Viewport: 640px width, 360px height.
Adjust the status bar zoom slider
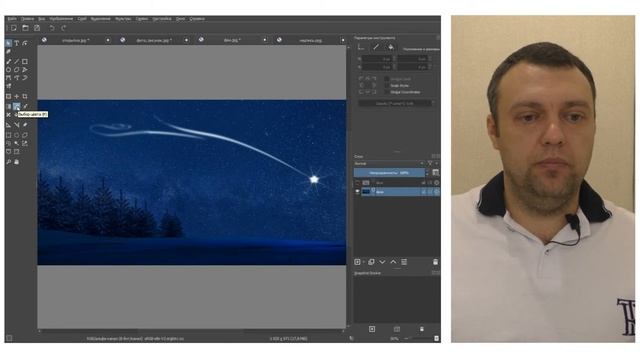[x=418, y=338]
